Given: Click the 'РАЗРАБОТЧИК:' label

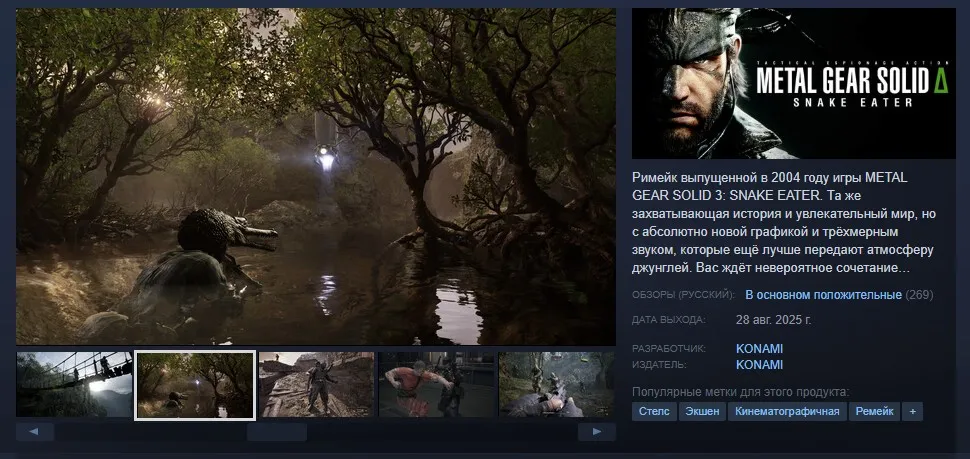Looking at the screenshot, I should tap(669, 349).
